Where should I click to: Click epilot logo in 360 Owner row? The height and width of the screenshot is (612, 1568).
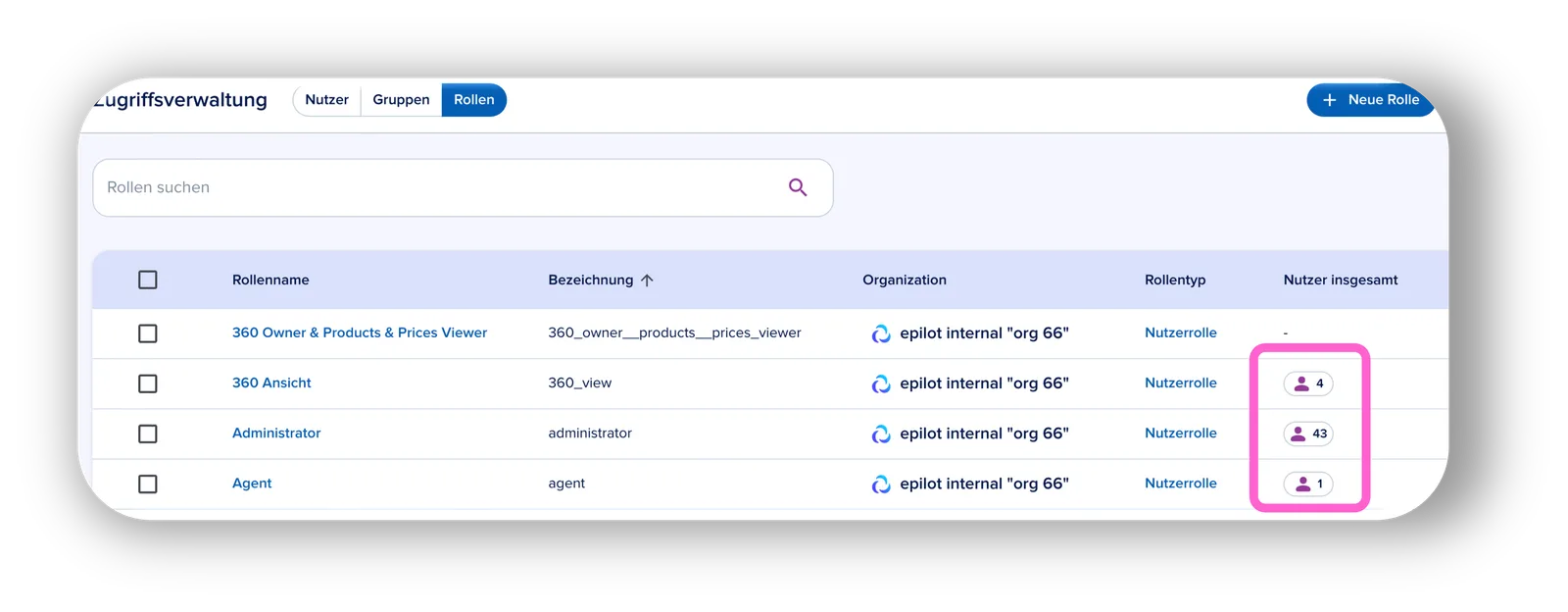881,333
